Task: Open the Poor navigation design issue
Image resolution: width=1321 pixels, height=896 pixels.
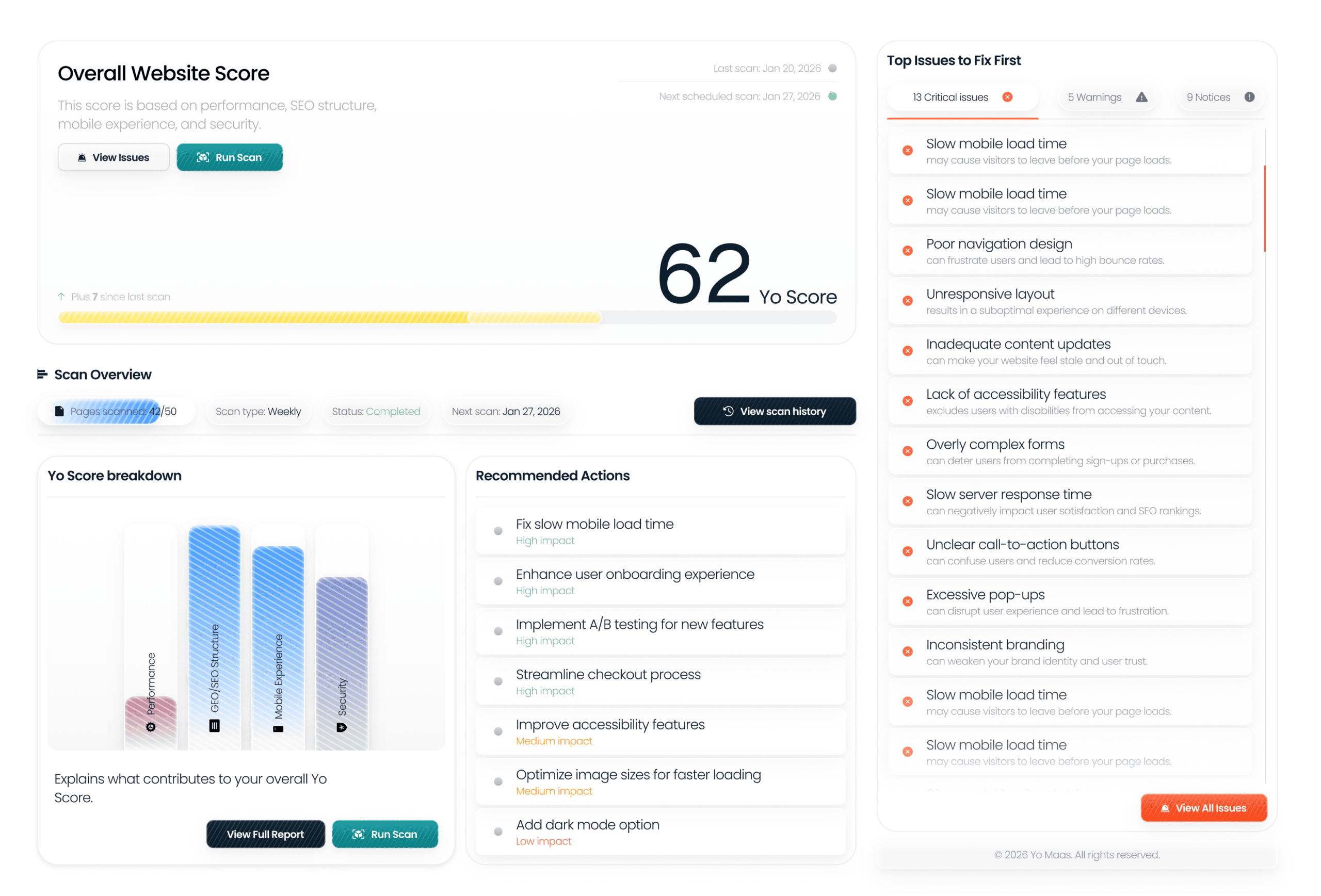Action: pyautogui.click(x=1070, y=251)
